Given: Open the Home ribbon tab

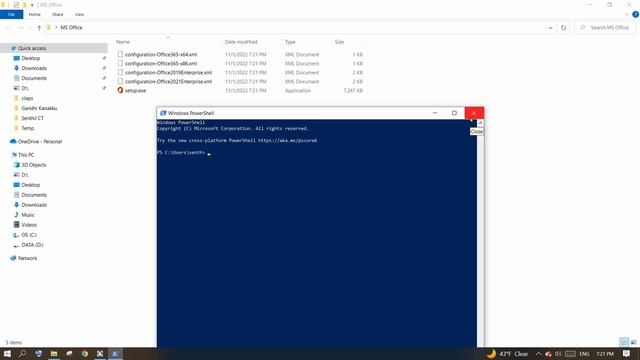Looking at the screenshot, I should click(35, 14).
